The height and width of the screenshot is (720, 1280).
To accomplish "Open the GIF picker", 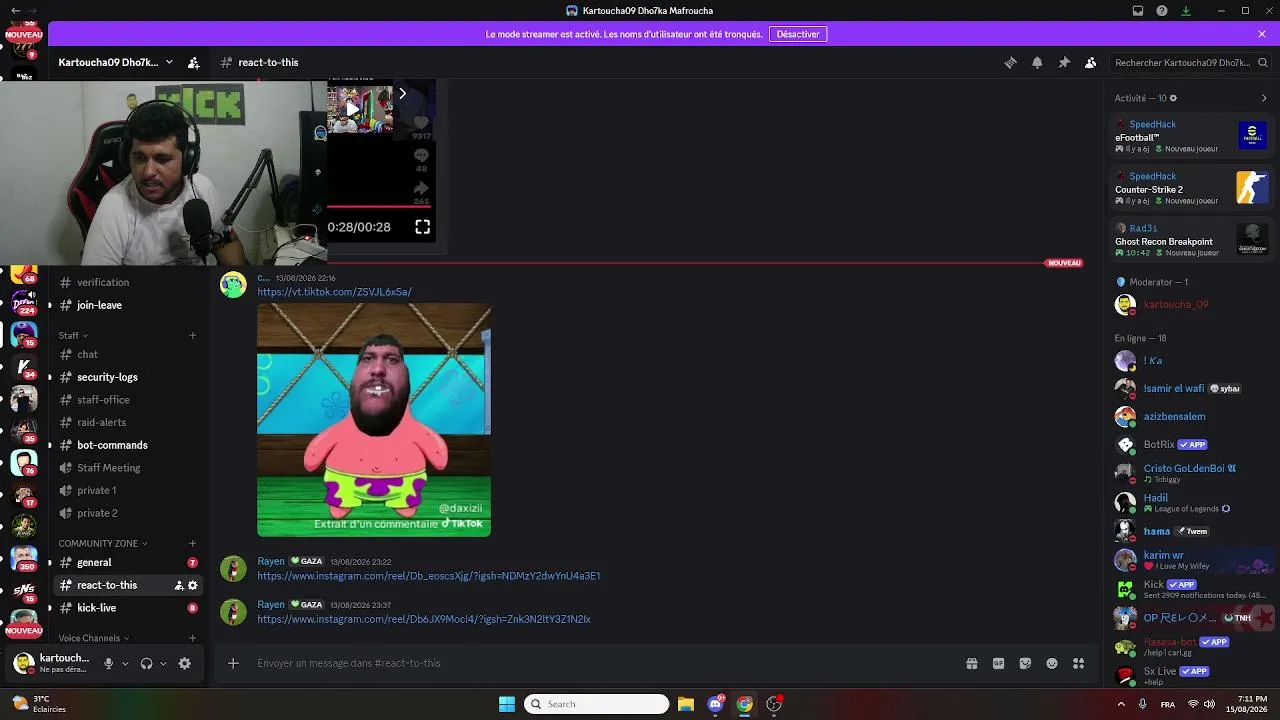I will 998,663.
